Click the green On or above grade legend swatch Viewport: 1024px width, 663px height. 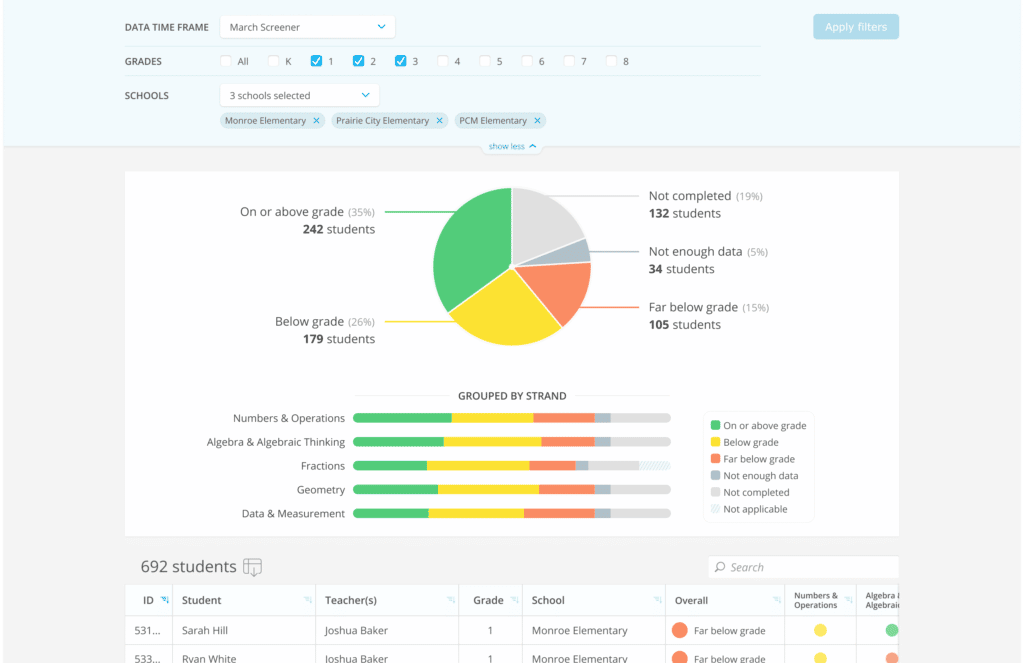(x=715, y=426)
